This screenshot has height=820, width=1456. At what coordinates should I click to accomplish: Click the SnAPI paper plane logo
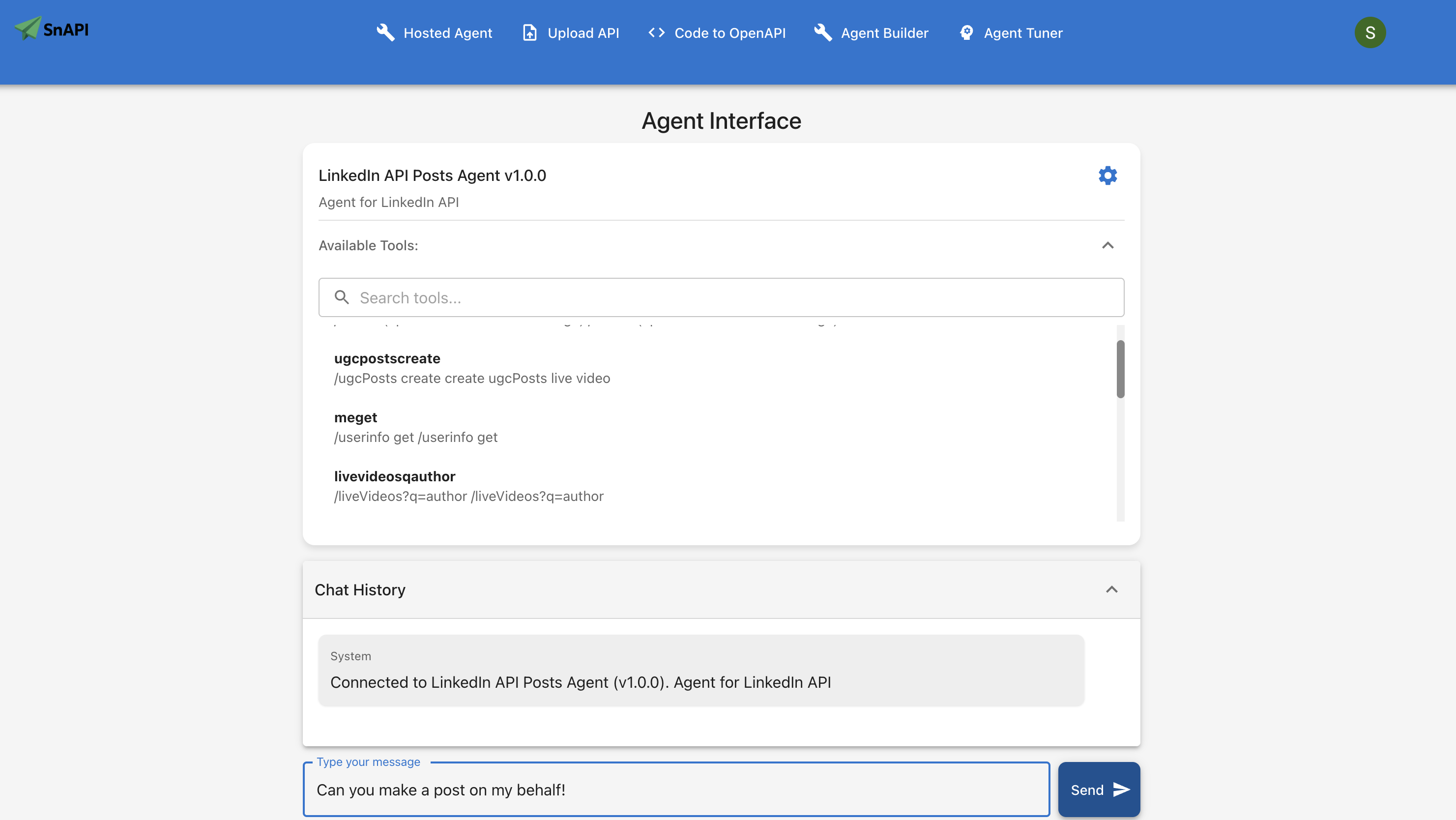click(28, 28)
